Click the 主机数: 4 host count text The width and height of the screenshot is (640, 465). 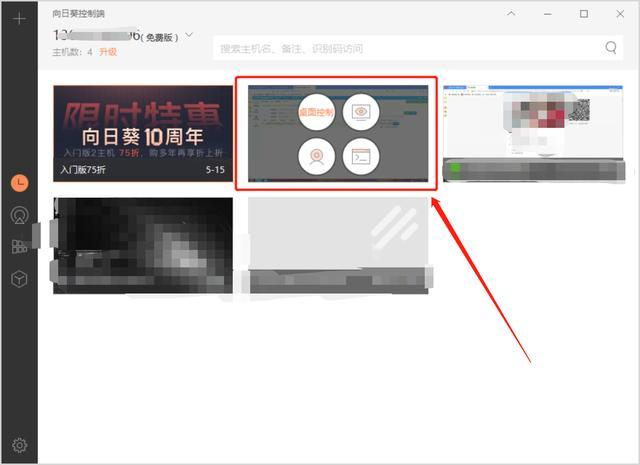(72, 52)
